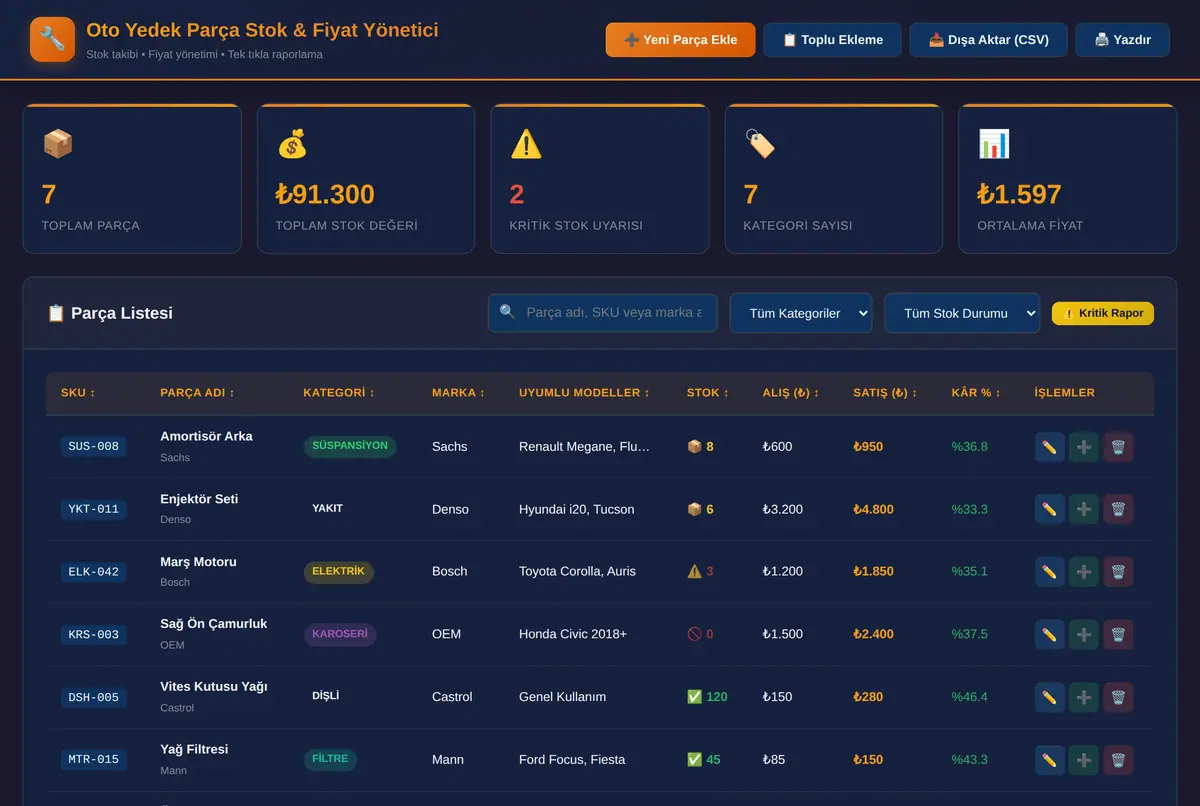Screen dimensions: 1200x806
Task: Sort parts by the STOK column header
Action: coord(708,393)
